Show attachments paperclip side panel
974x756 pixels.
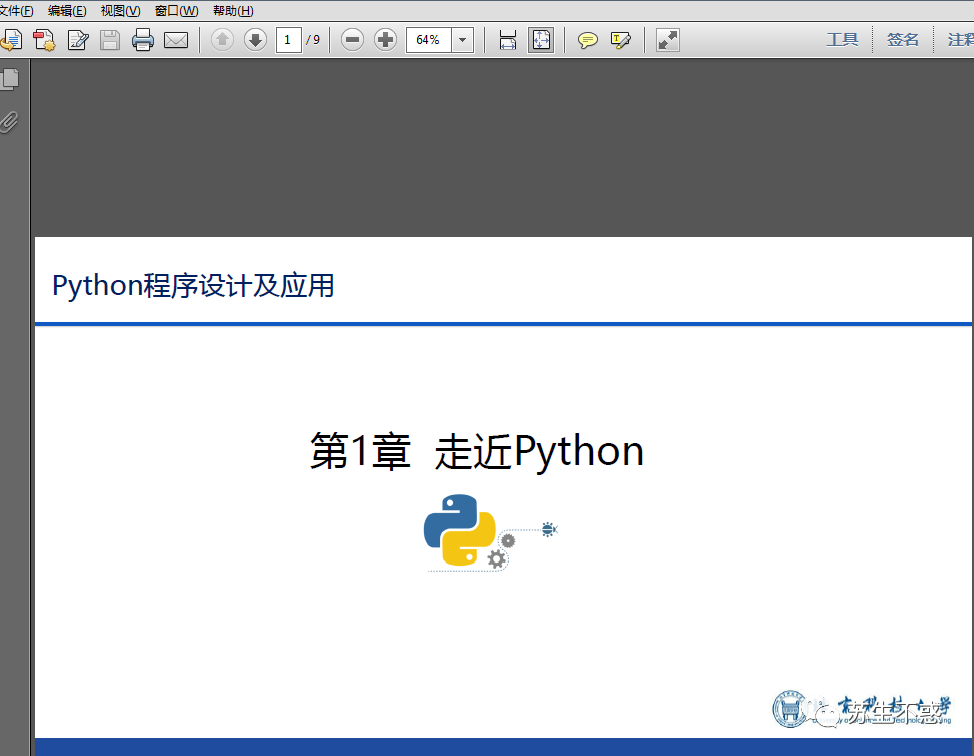click(x=9, y=122)
